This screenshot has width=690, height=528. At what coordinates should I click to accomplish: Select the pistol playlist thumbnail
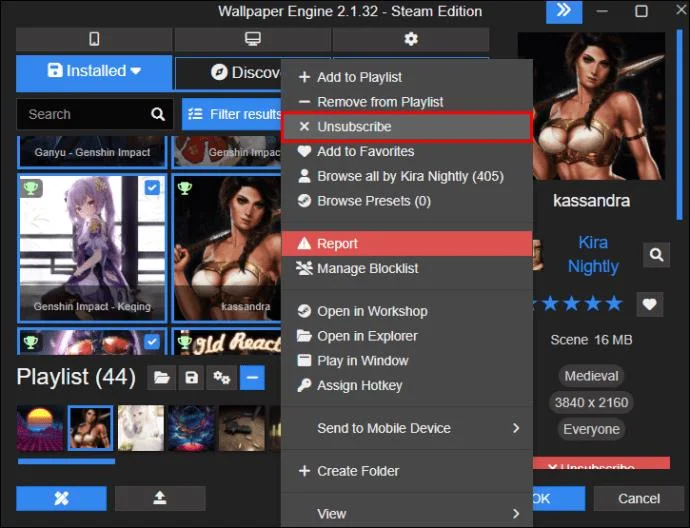pyautogui.click(x=242, y=428)
